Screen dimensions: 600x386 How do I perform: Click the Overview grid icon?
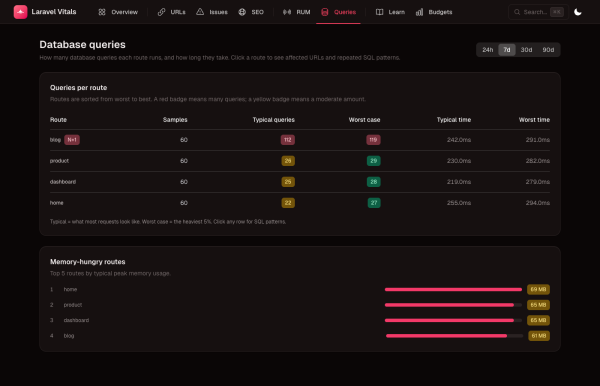coord(102,12)
